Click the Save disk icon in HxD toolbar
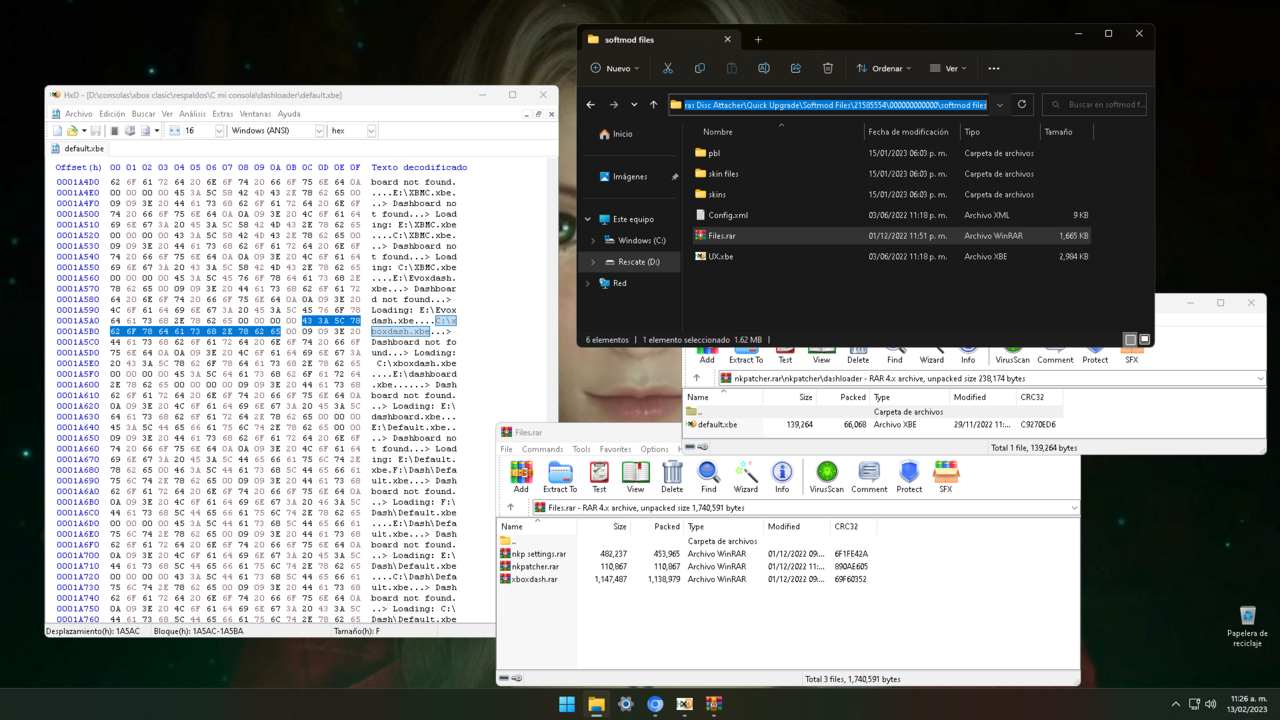The height and width of the screenshot is (720, 1280). [x=96, y=131]
